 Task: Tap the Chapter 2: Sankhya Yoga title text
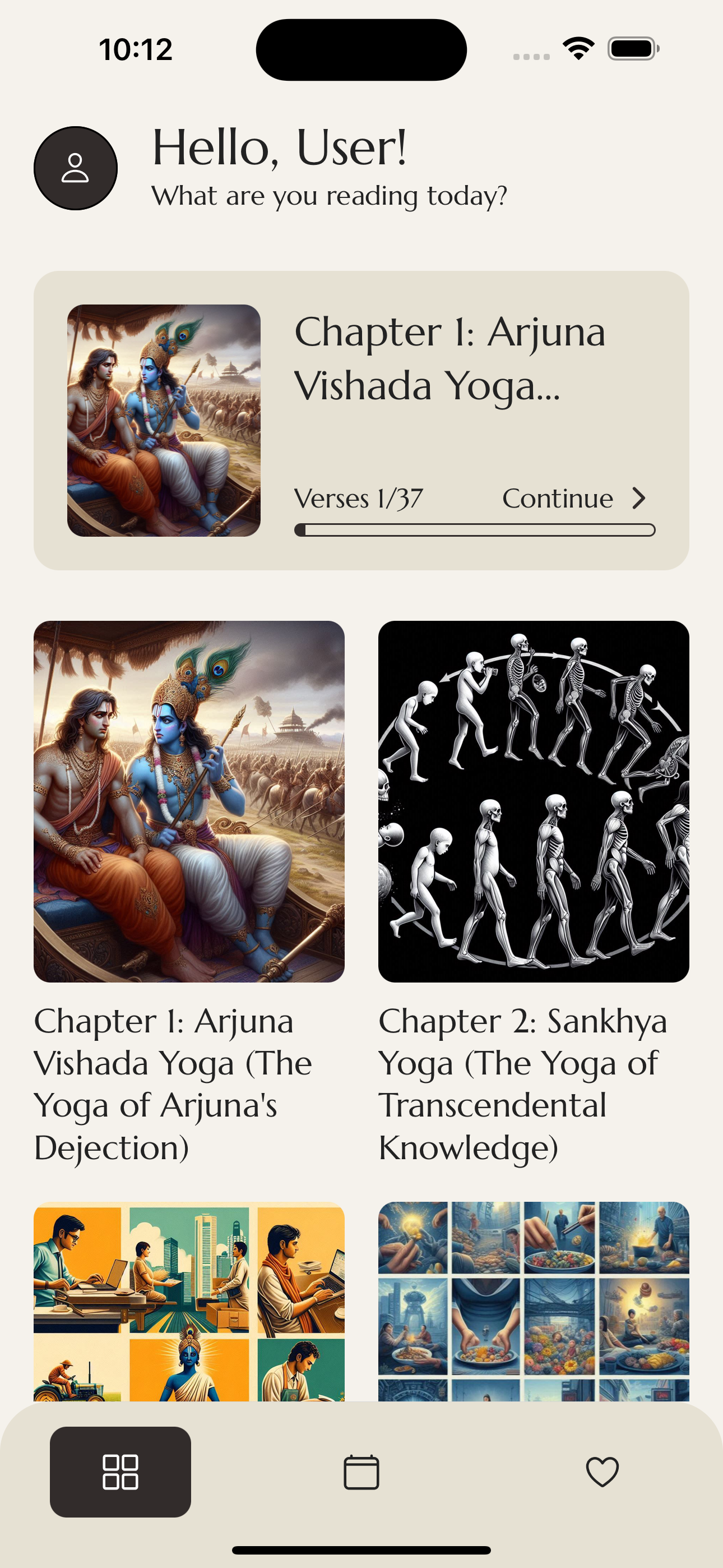coord(523,1084)
